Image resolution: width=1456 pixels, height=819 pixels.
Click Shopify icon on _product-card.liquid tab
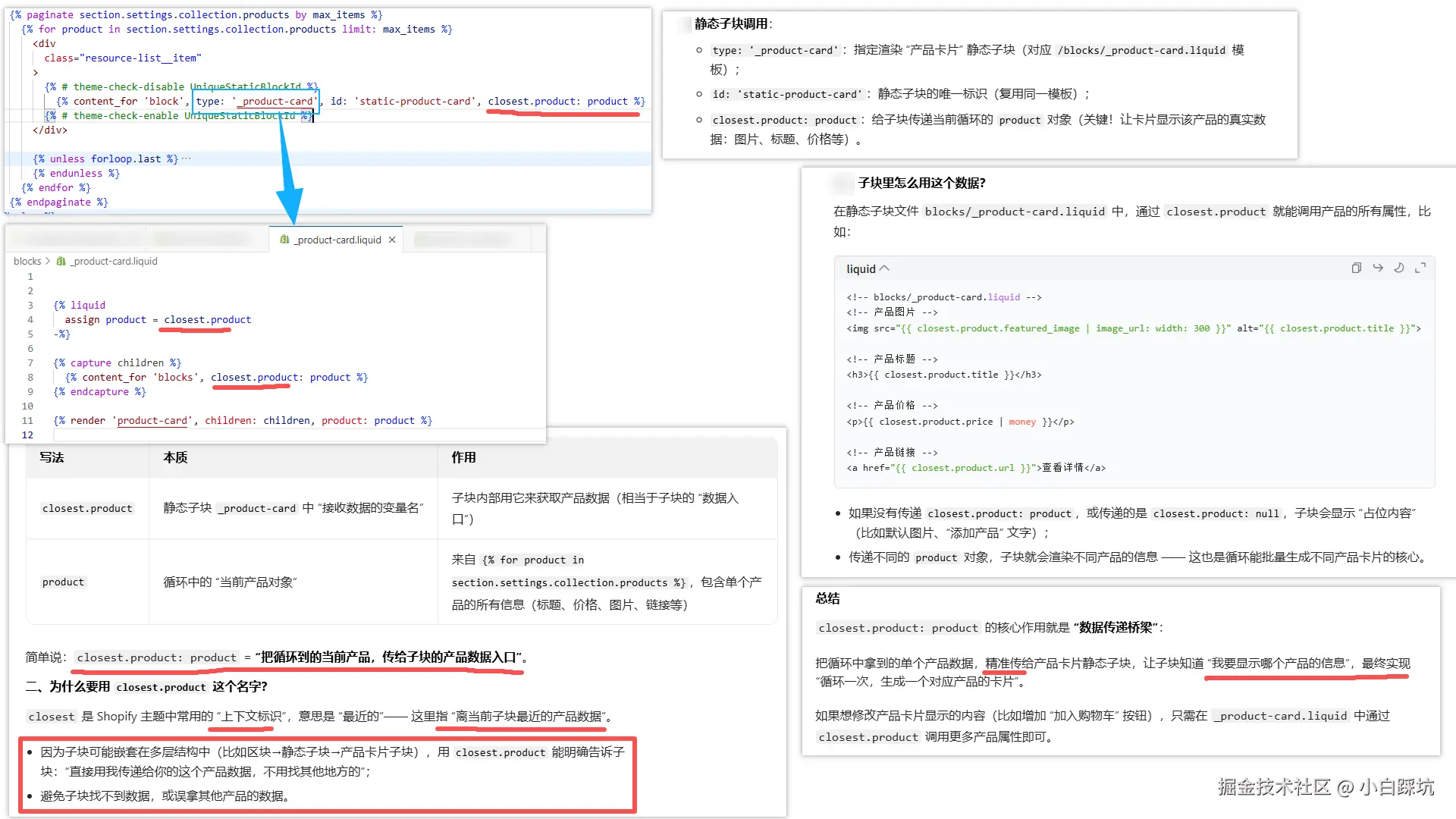click(284, 240)
